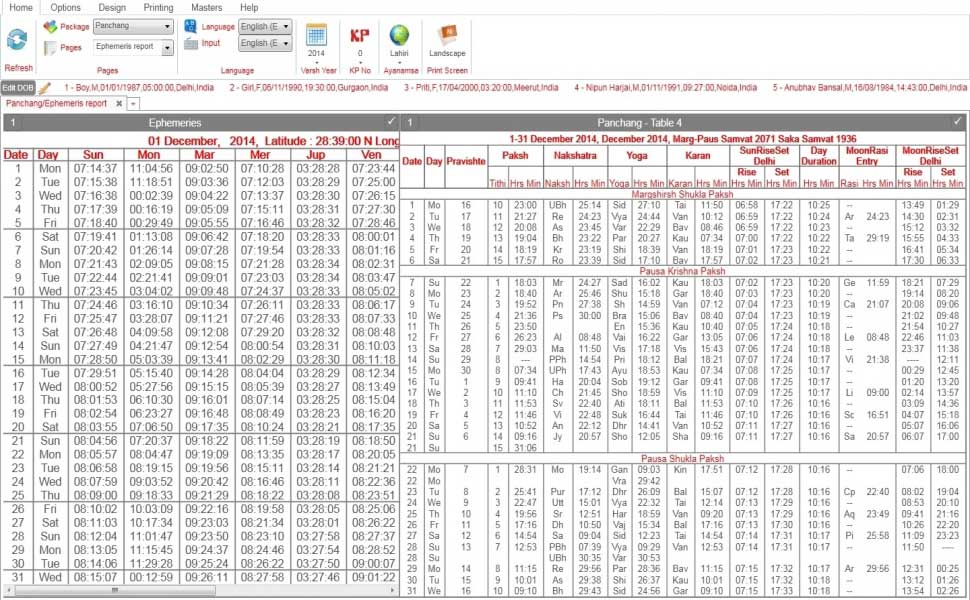Click the Nakshatra column header
The image size is (970, 600).
click(575, 155)
